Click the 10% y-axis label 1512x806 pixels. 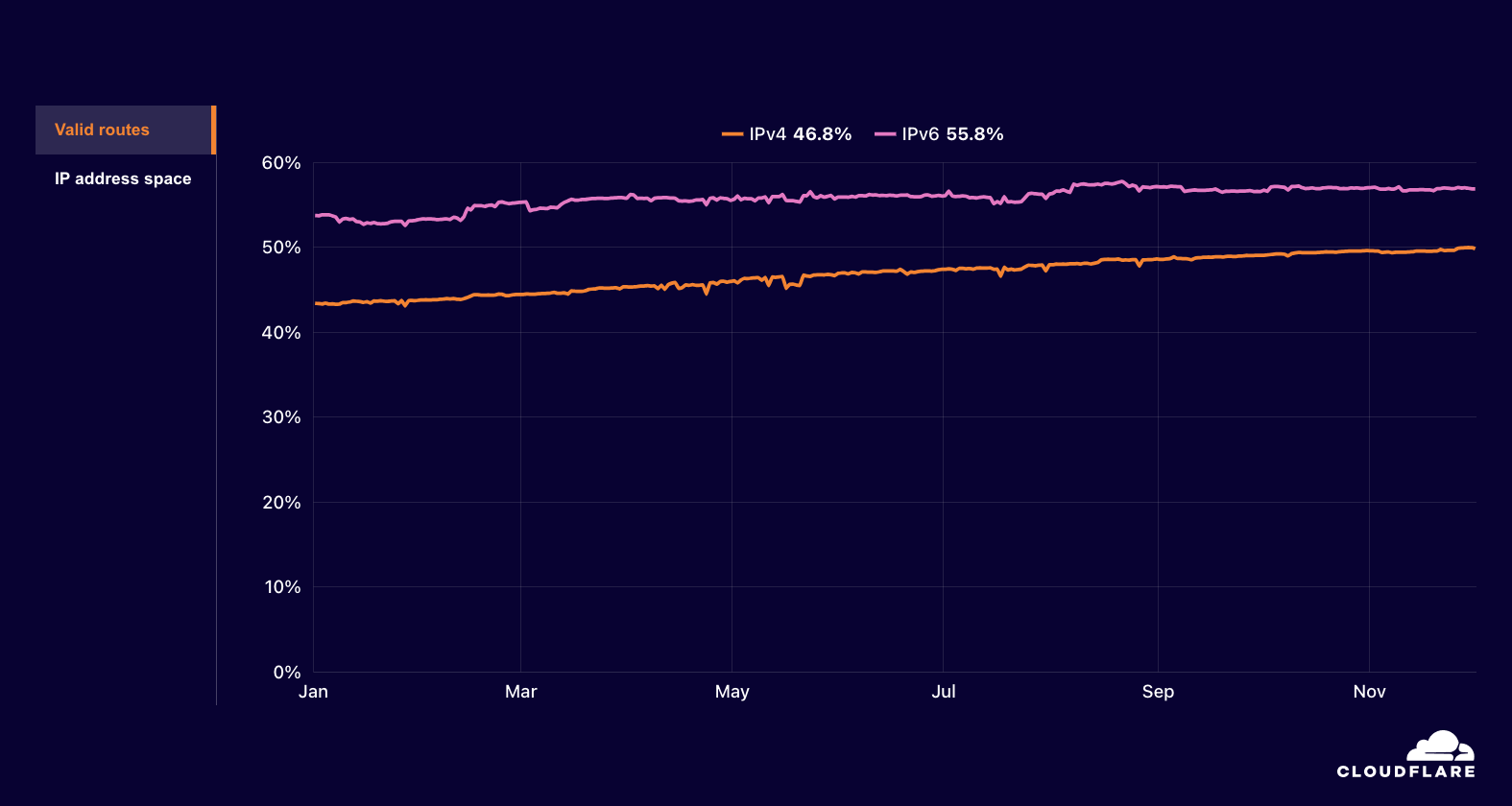[x=282, y=587]
